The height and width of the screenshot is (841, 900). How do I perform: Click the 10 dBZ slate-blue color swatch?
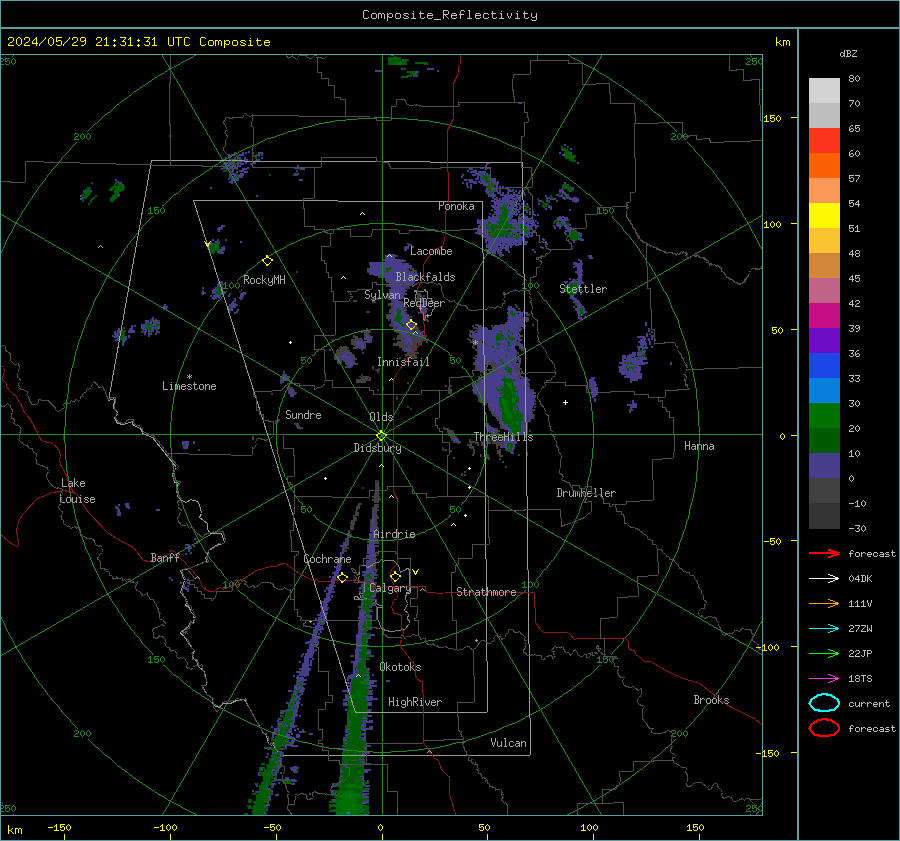click(x=824, y=466)
